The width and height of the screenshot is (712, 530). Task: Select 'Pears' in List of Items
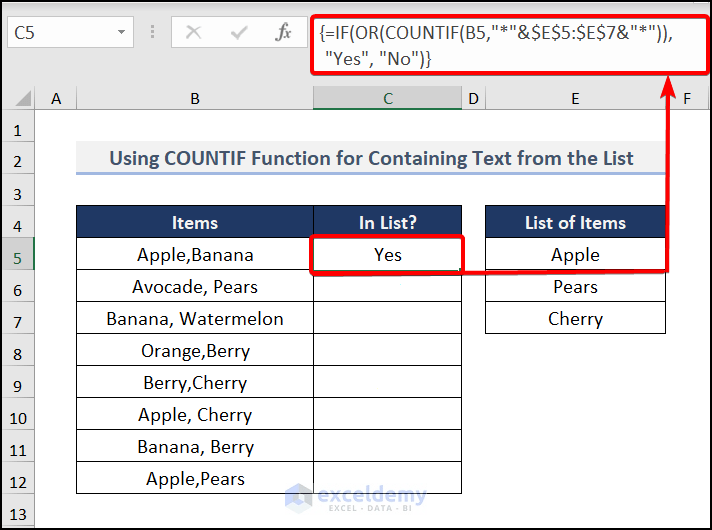point(575,286)
